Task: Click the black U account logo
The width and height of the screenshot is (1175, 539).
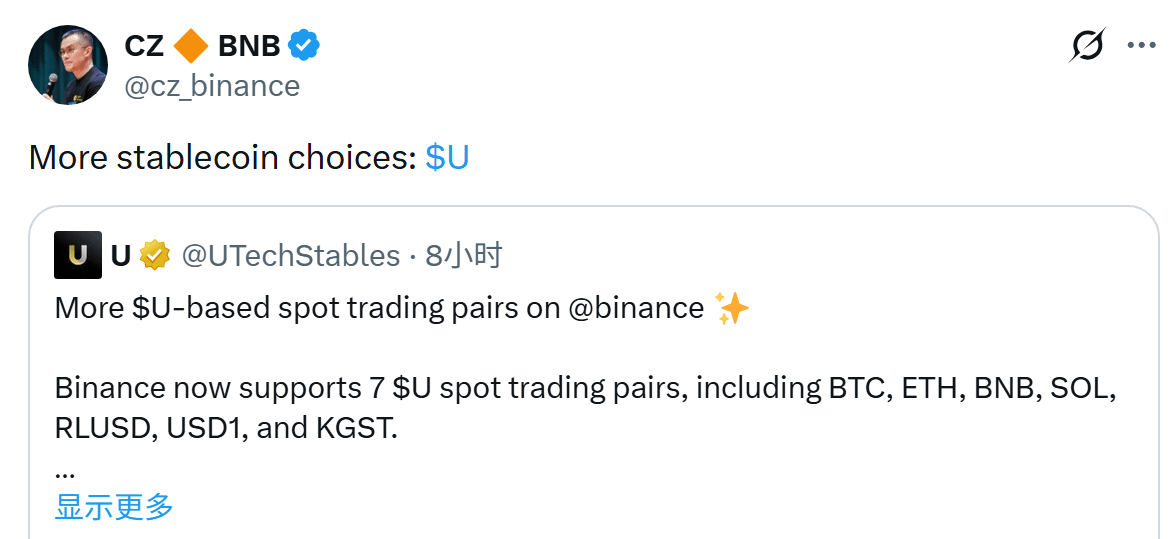Action: pyautogui.click(x=78, y=256)
